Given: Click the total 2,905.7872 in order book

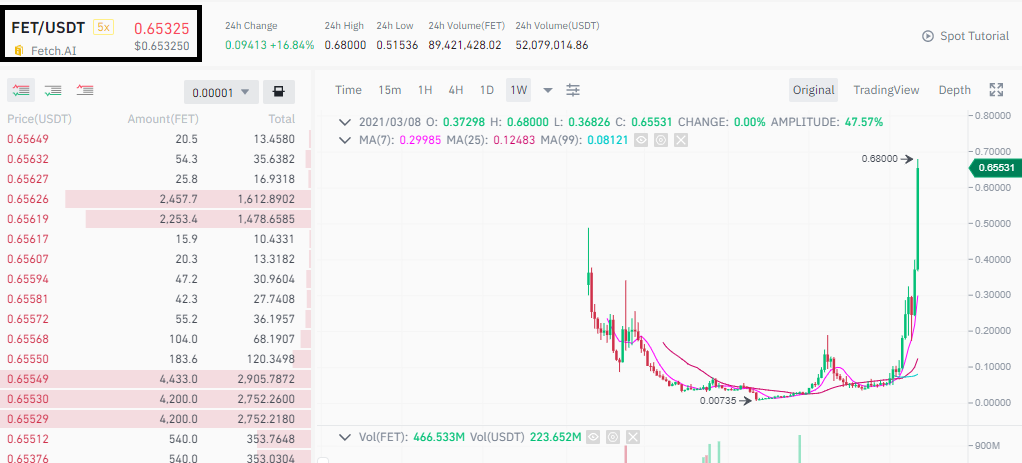Looking at the screenshot, I should tap(267, 379).
